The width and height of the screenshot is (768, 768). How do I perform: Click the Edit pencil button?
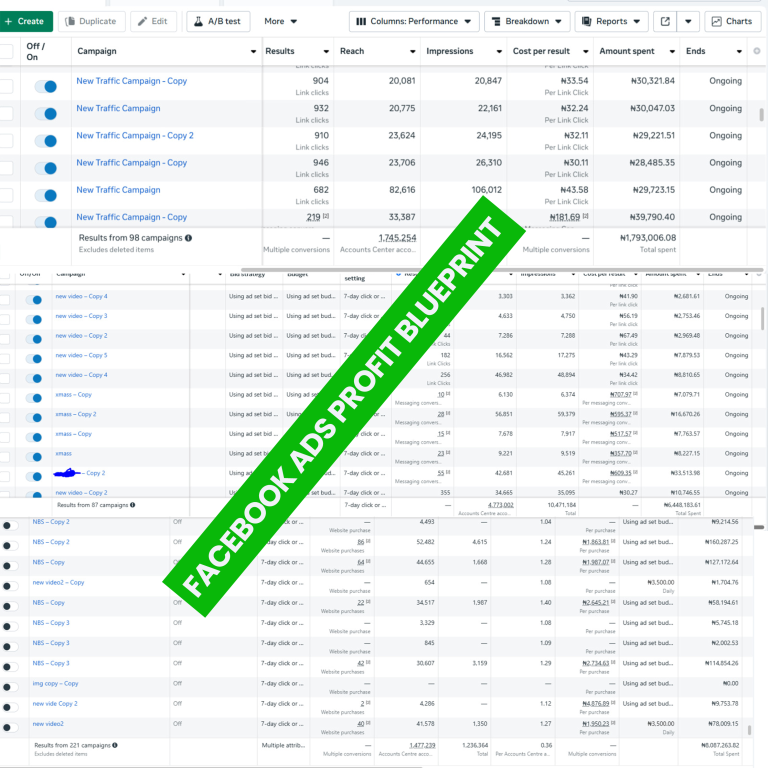point(153,22)
